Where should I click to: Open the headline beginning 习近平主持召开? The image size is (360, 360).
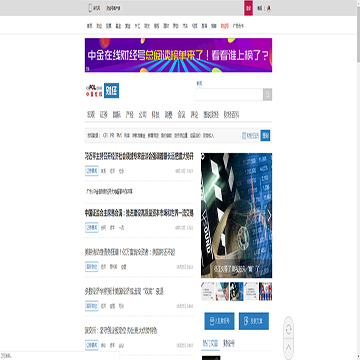pyautogui.click(x=139, y=157)
